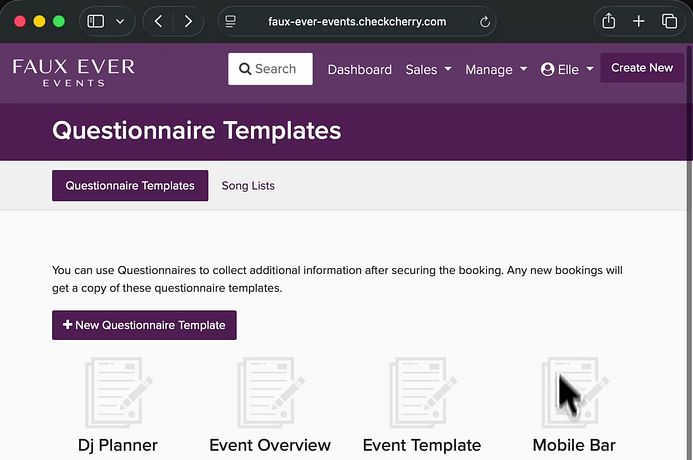This screenshot has width=693, height=460.
Task: Click the Safari share icon
Action: [608, 21]
